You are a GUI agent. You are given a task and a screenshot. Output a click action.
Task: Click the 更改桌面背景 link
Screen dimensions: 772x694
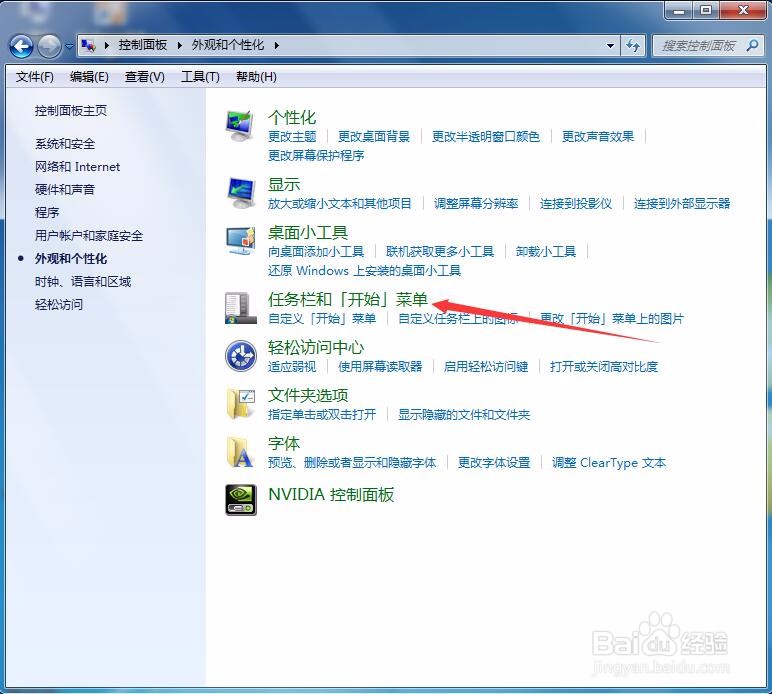374,136
